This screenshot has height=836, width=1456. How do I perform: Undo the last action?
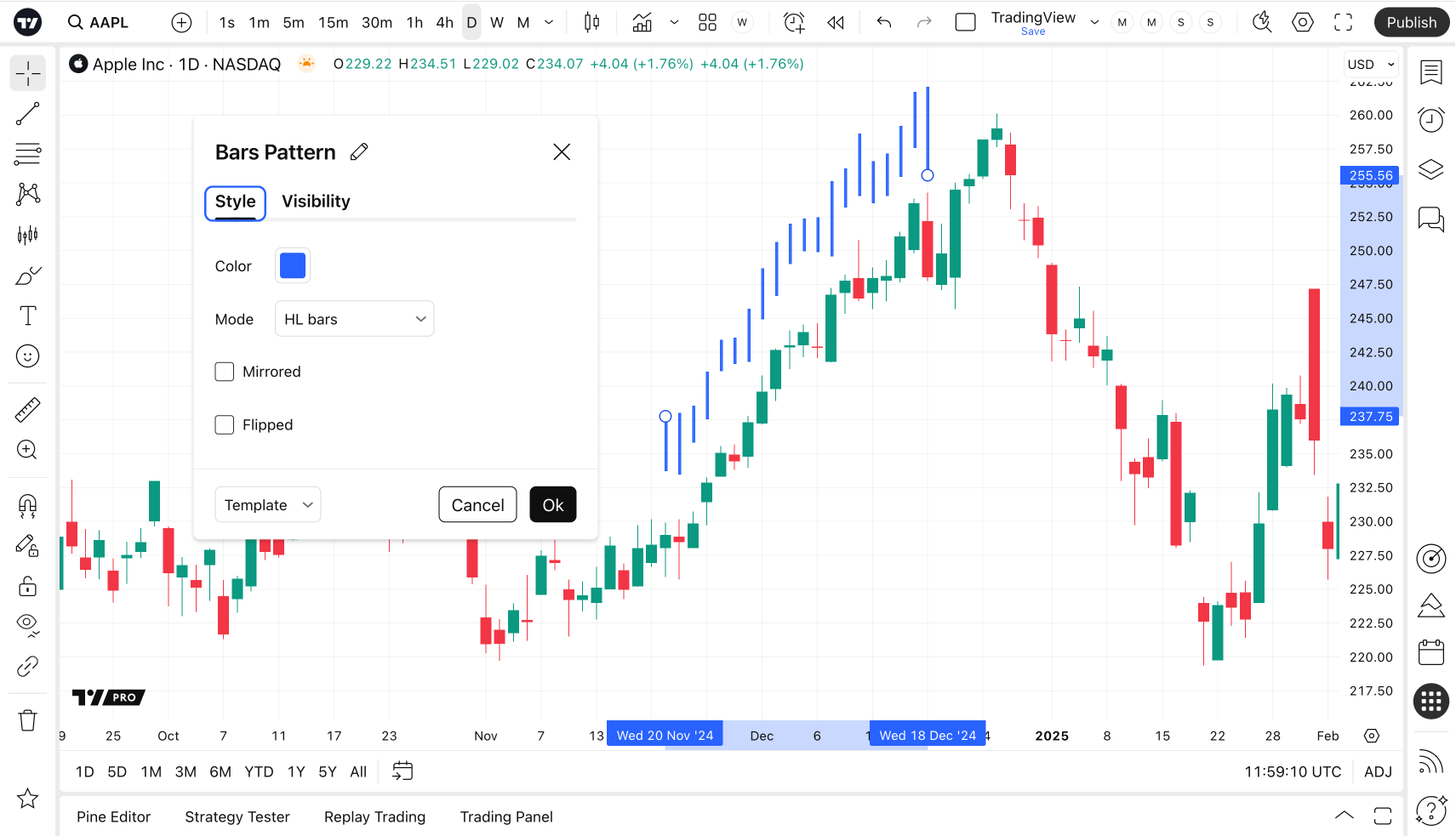(x=884, y=22)
